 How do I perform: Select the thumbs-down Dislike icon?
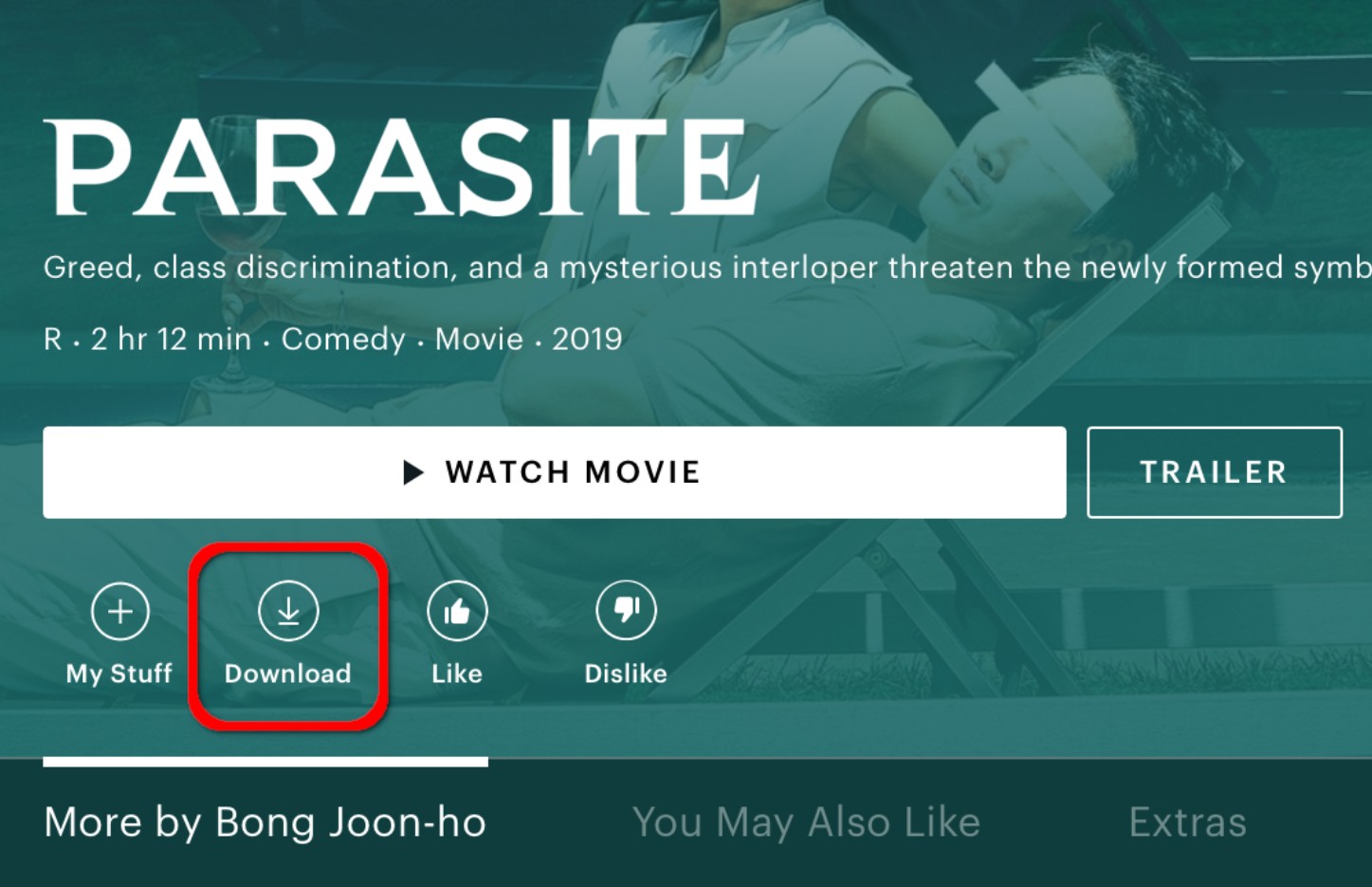pos(626,611)
